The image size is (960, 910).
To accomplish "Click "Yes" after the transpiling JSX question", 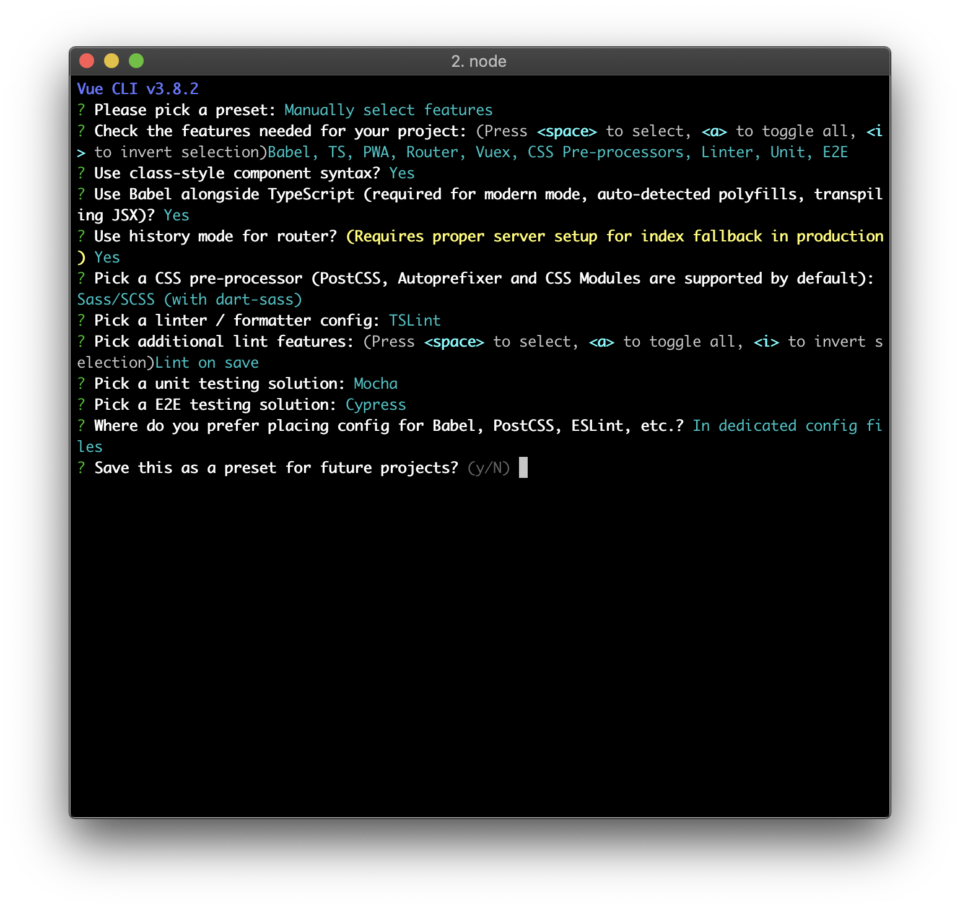I will 176,215.
